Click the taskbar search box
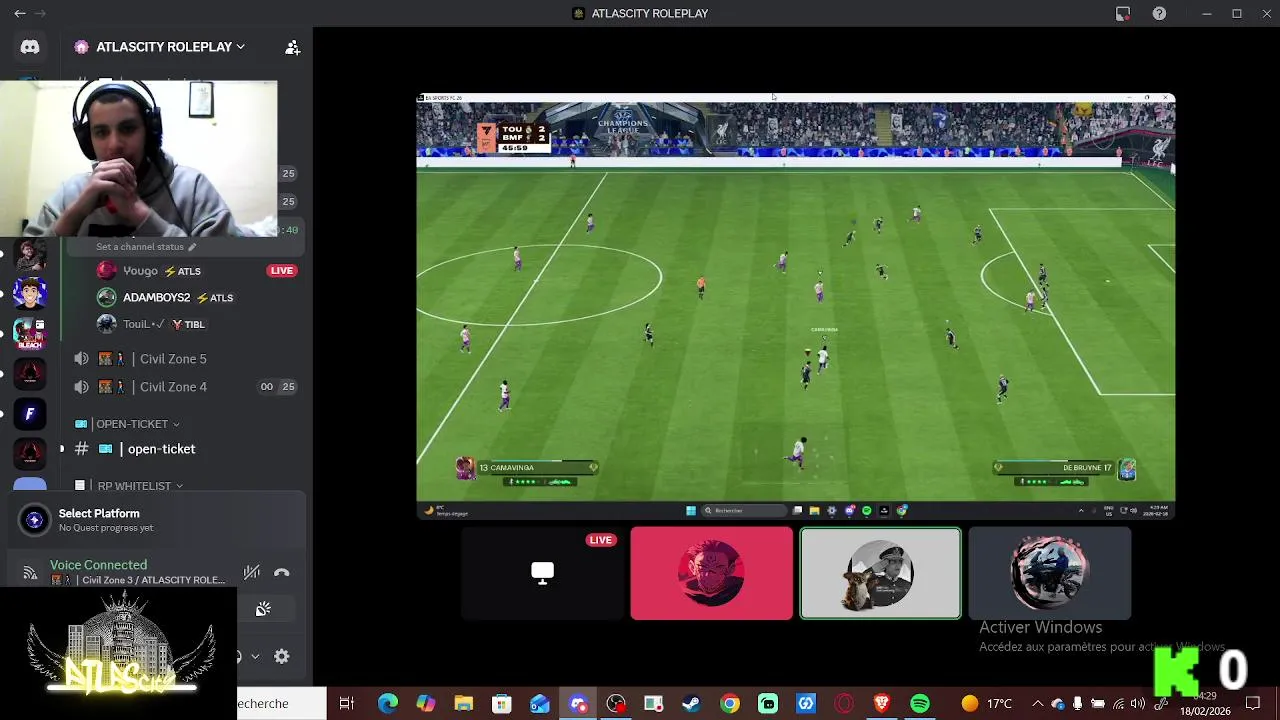 281,704
